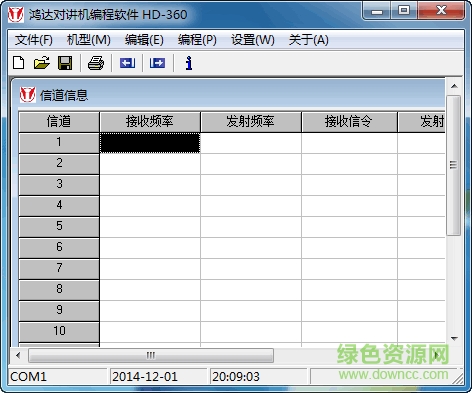Select channel row header 9
This screenshot has width=472, height=393.
tap(59, 311)
